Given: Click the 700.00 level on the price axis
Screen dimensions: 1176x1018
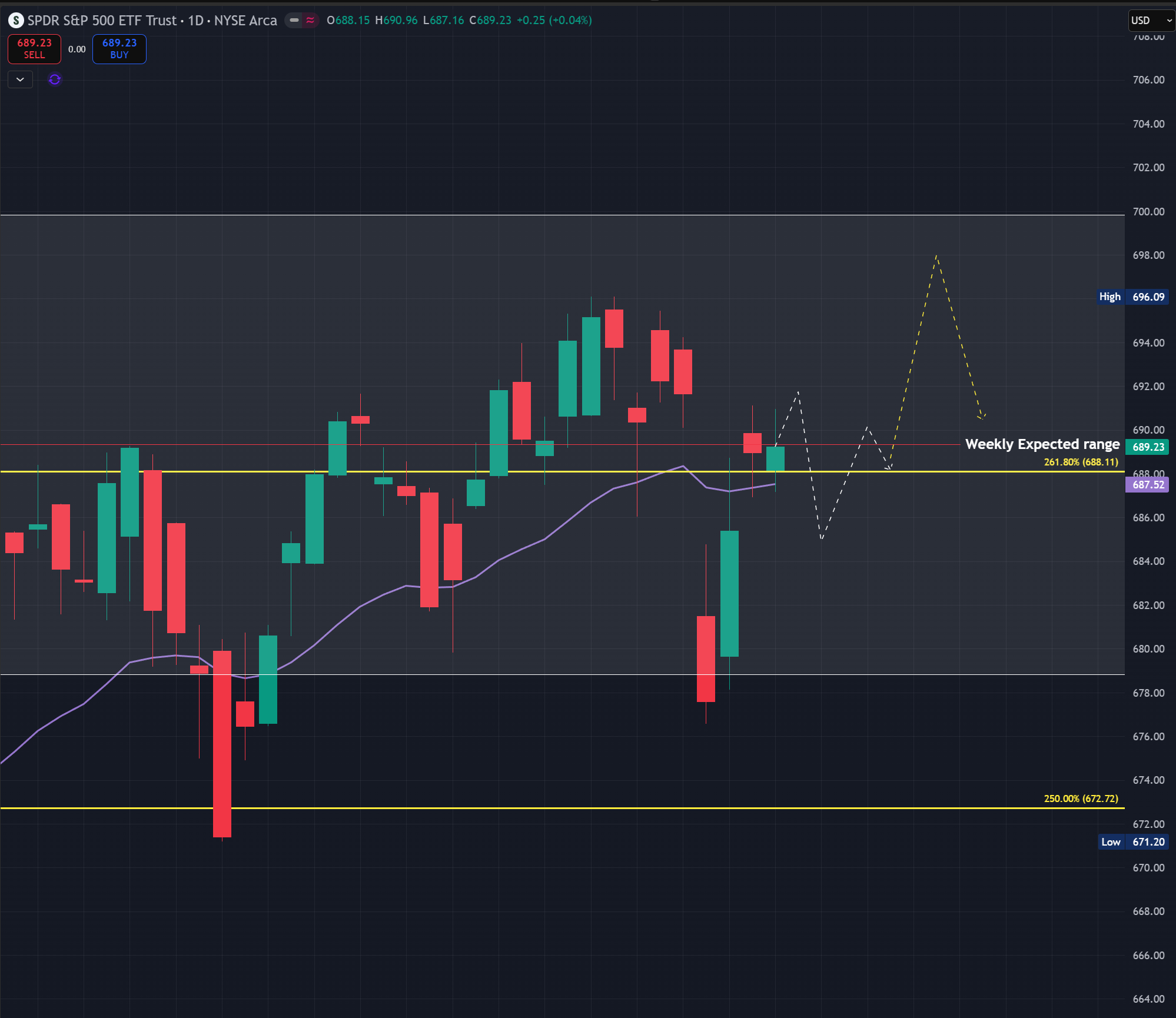Looking at the screenshot, I should (1148, 212).
